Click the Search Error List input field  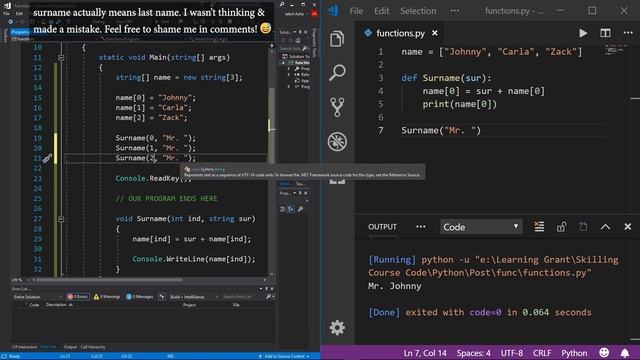[243, 297]
